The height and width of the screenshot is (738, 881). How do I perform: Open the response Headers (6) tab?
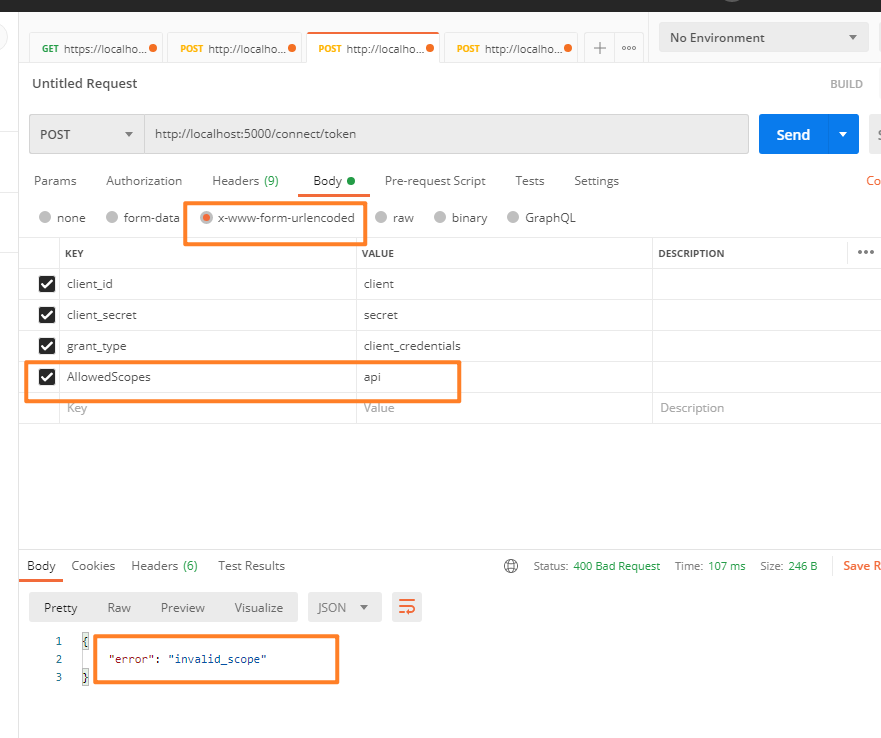[164, 566]
